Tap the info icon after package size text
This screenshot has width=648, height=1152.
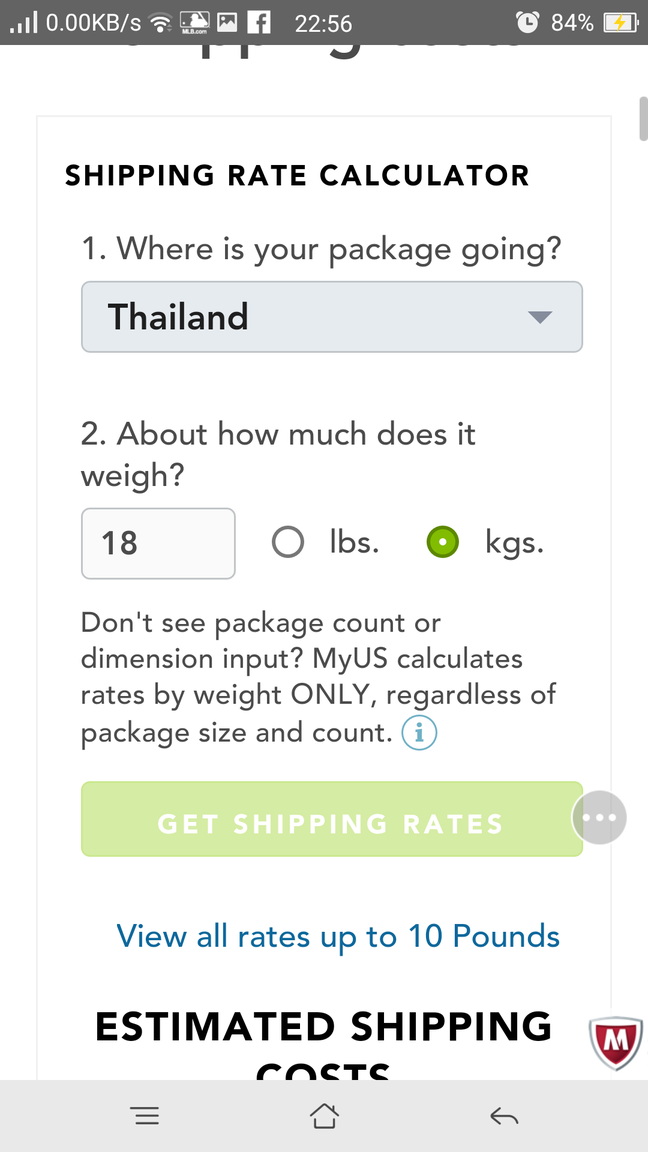point(420,732)
